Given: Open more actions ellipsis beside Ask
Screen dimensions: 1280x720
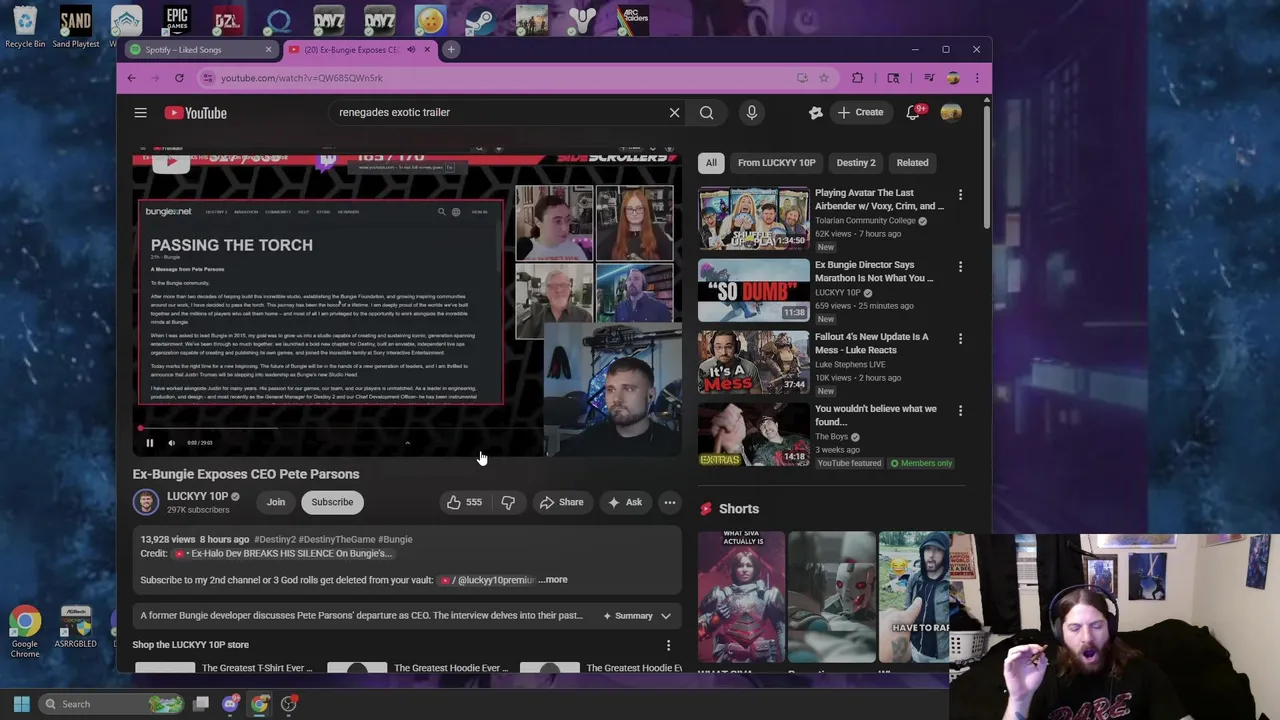Looking at the screenshot, I should [x=670, y=502].
